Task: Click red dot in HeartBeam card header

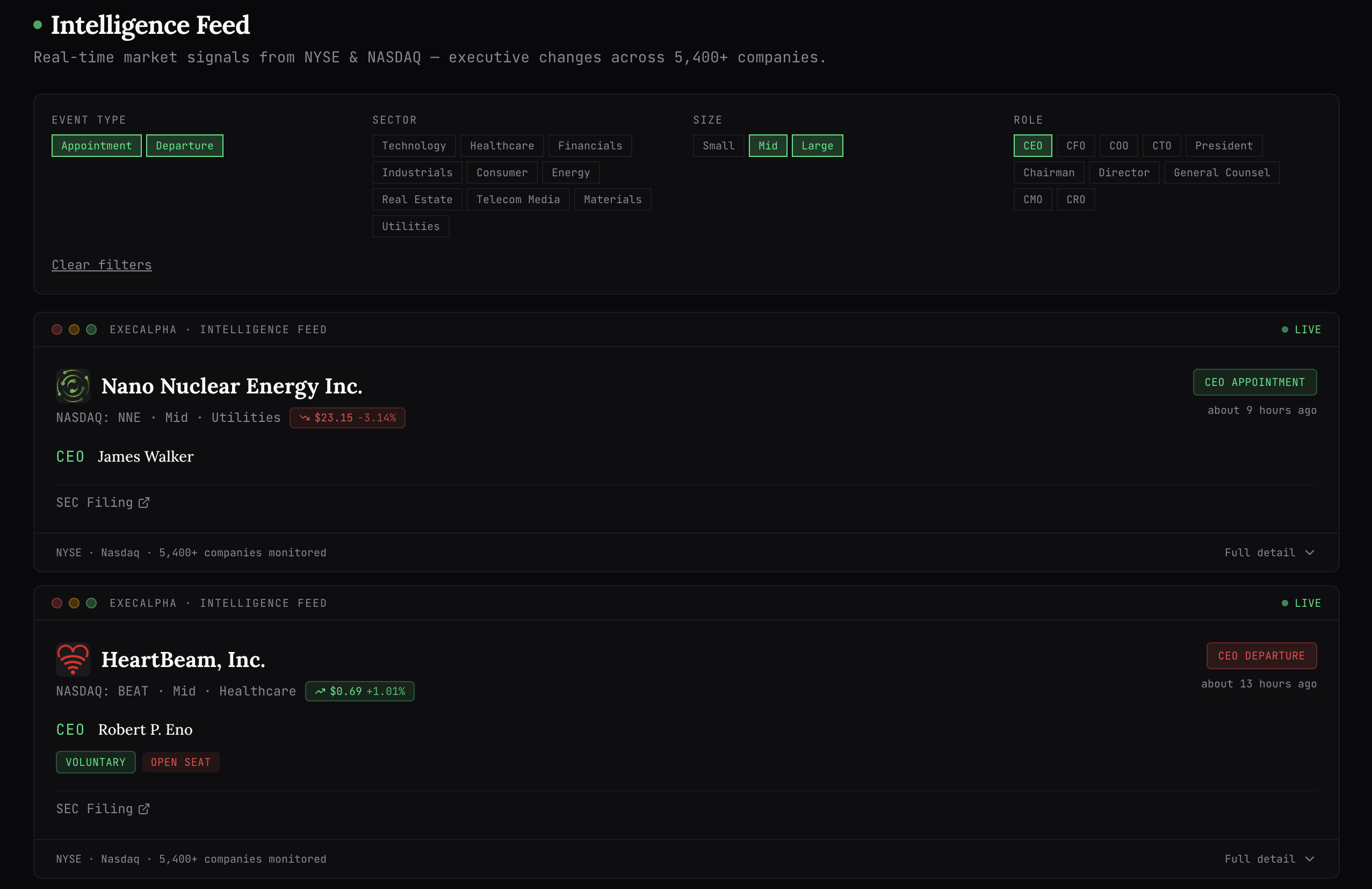Action: [57, 603]
